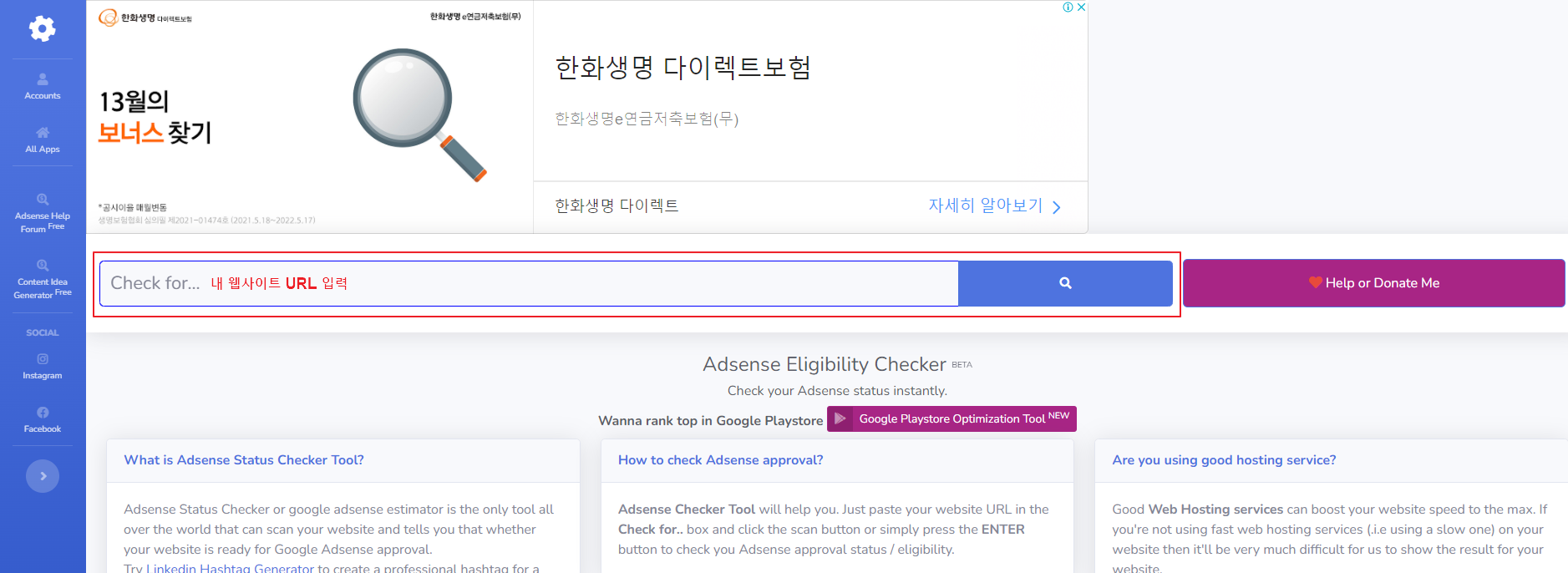Click Are you using good hosting service heading
1568x573 pixels.
1224,460
